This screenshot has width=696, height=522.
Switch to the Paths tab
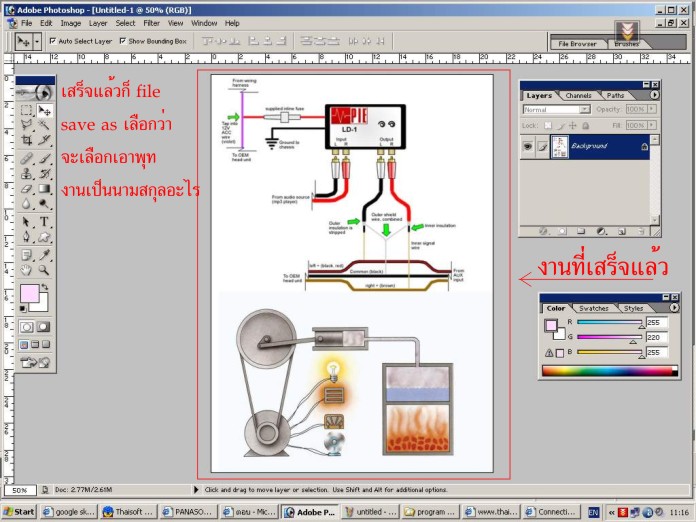[615, 95]
